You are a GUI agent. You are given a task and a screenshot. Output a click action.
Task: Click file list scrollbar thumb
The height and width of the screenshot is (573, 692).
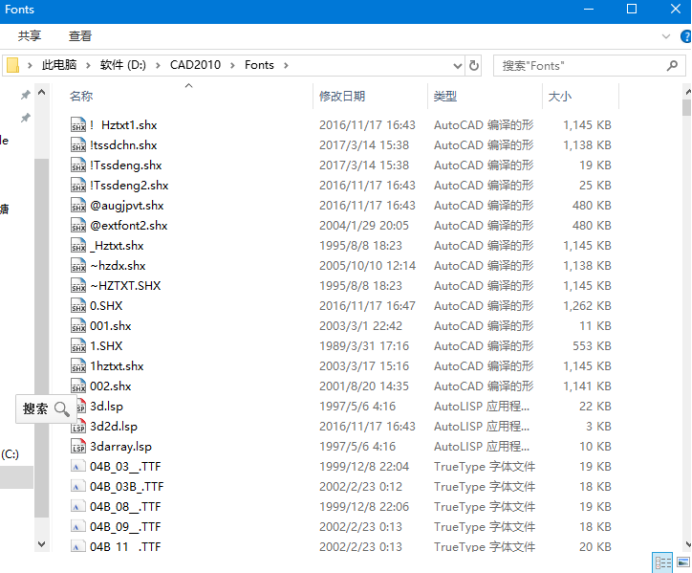tap(686, 108)
